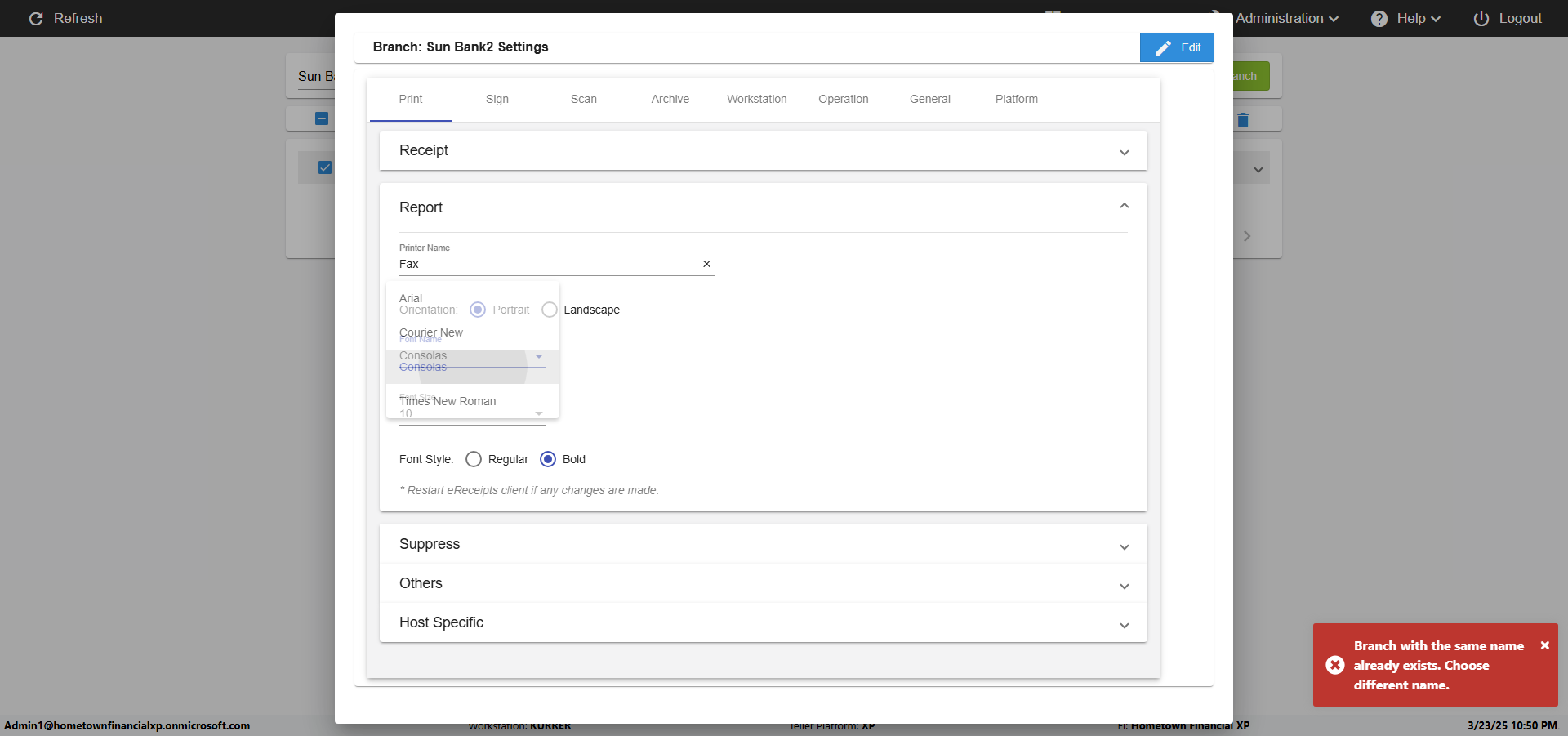
Task: Clear the Printer Name field with X
Action: click(706, 264)
